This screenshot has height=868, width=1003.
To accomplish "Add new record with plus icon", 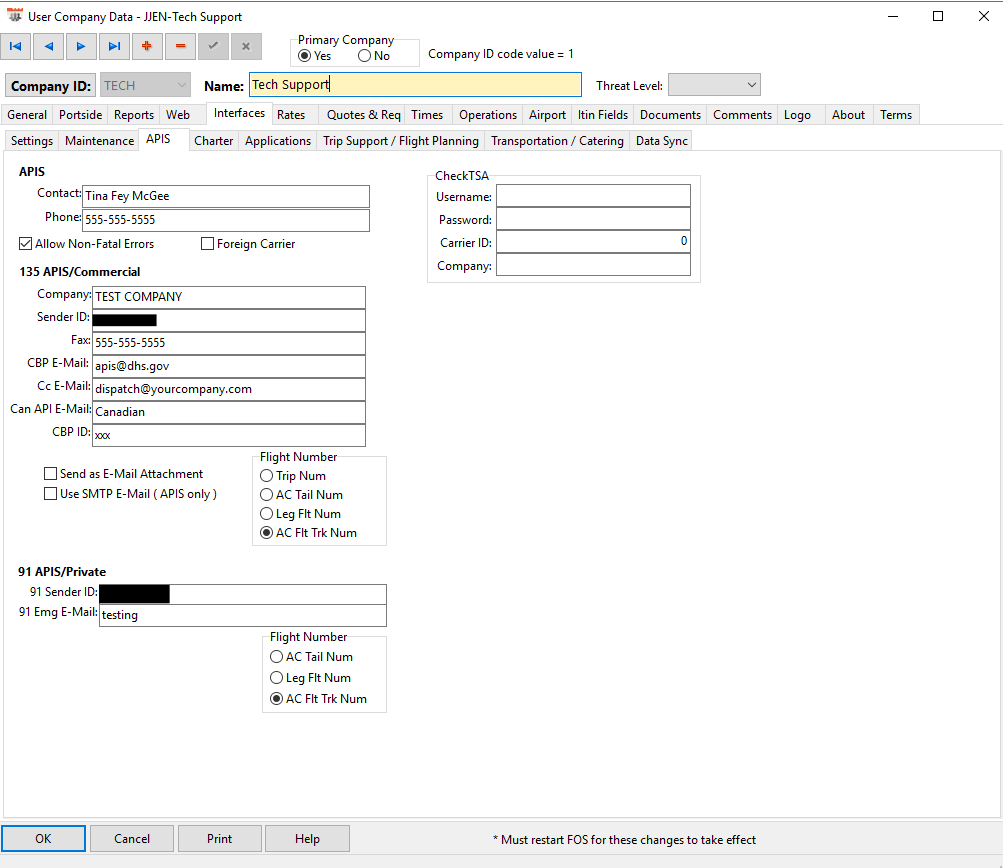I will coord(147,46).
